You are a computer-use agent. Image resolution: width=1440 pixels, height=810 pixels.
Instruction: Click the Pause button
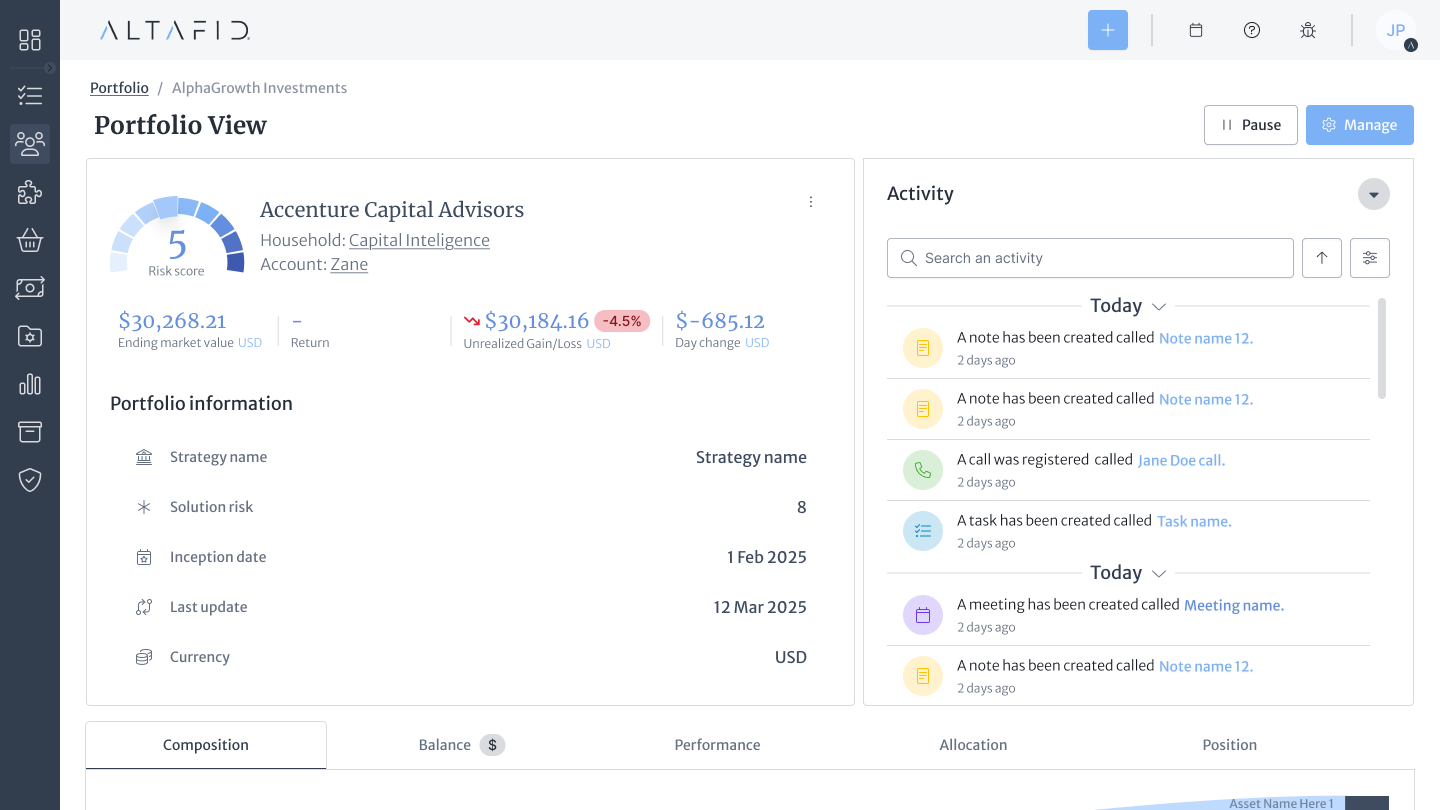[x=1251, y=125]
